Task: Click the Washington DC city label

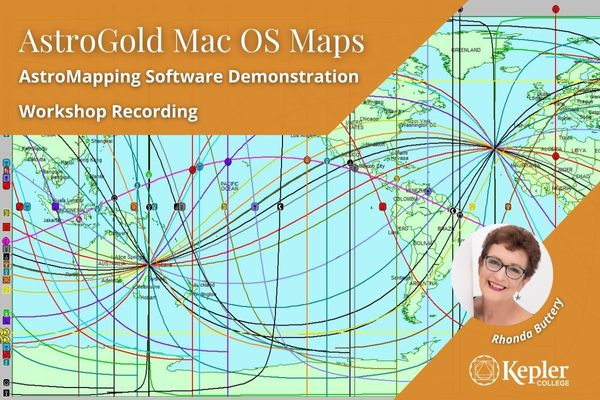Action: click(x=418, y=125)
